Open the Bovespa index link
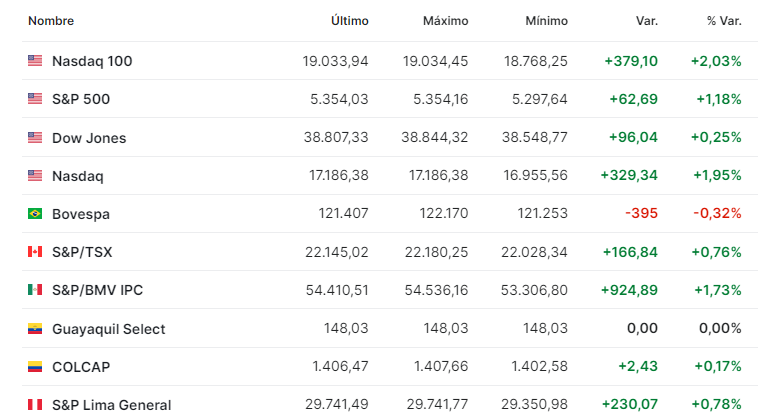Screen dimensions: 758x417 (x=81, y=214)
